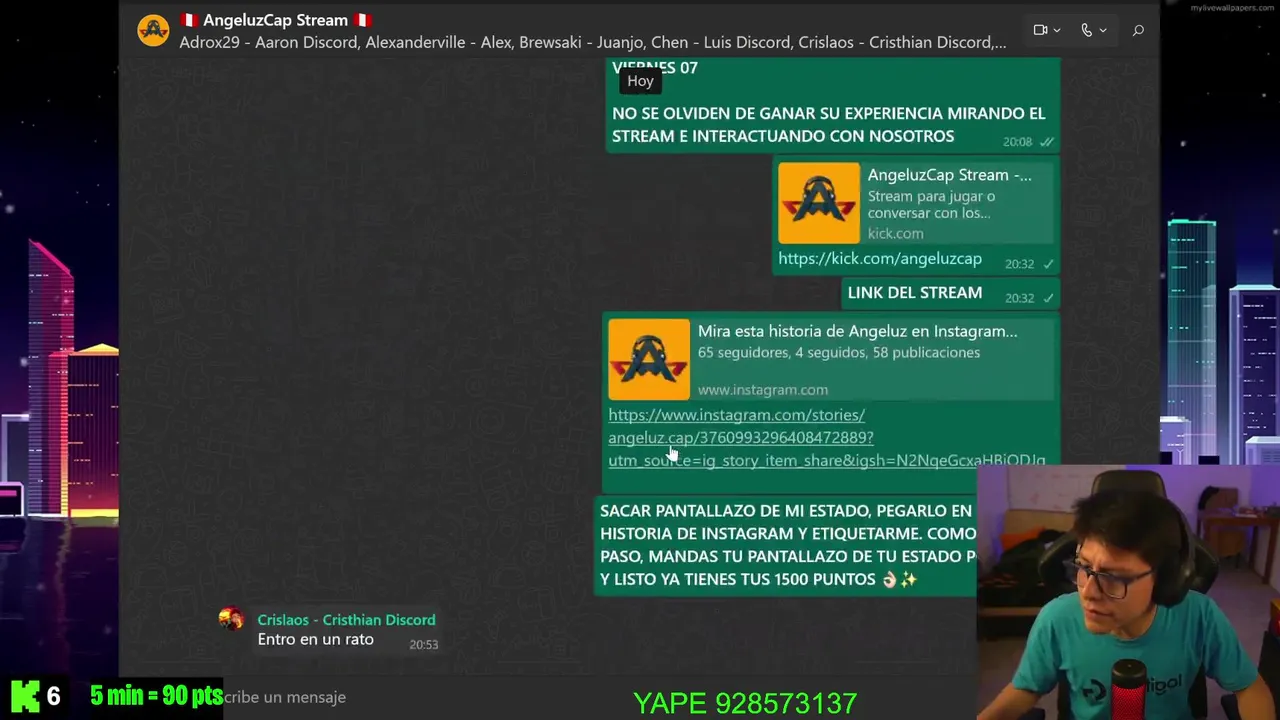Click the Hoy date badge
Image resolution: width=1280 pixels, height=720 pixels.
point(640,81)
